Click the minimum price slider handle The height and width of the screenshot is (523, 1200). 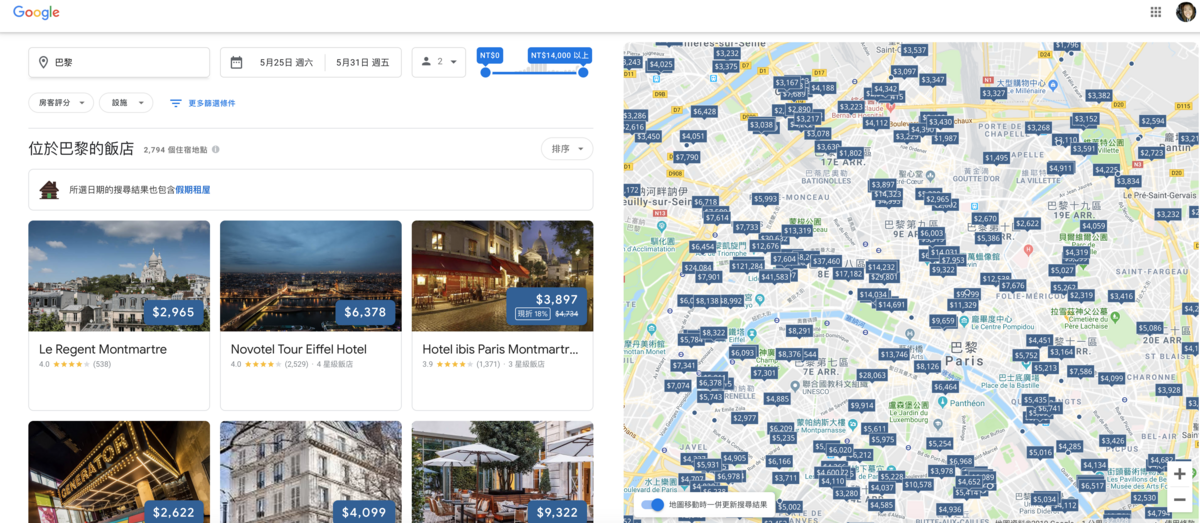click(485, 72)
